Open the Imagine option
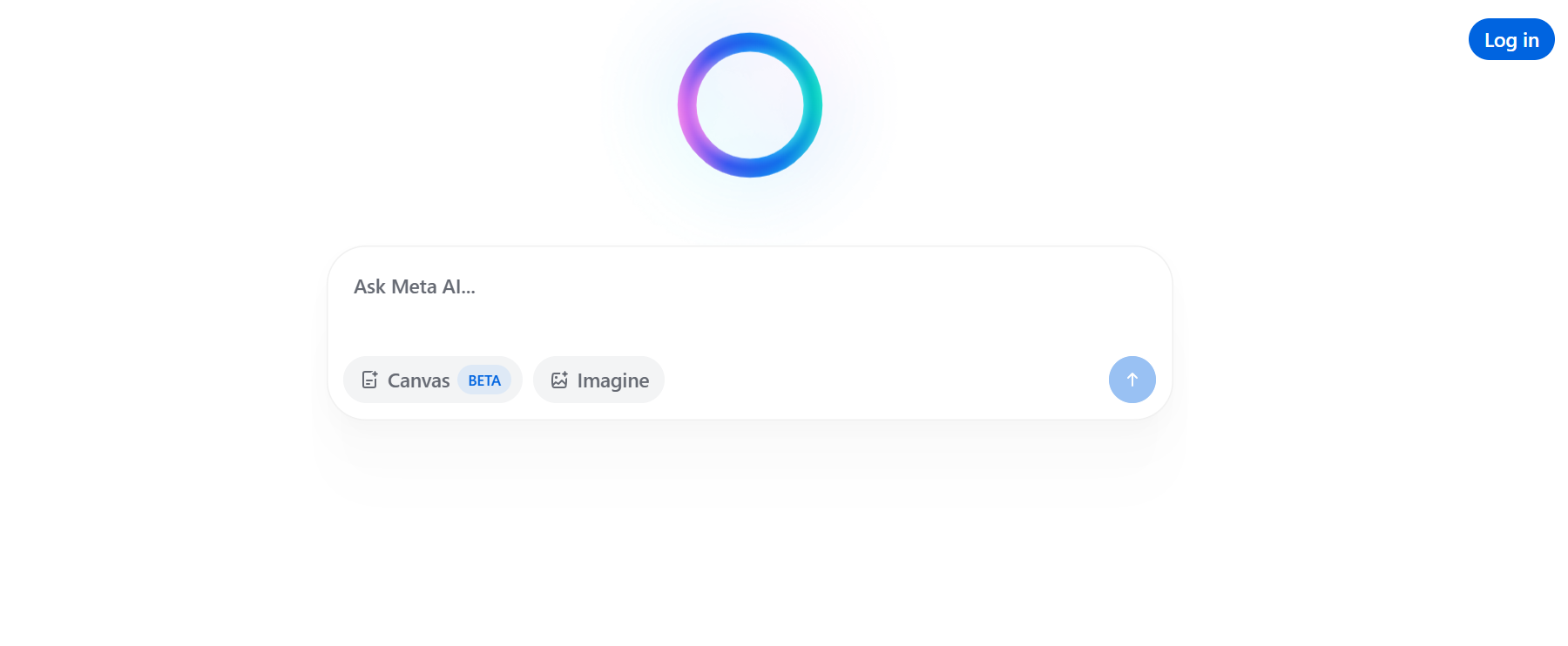1568x646 pixels. [x=598, y=380]
